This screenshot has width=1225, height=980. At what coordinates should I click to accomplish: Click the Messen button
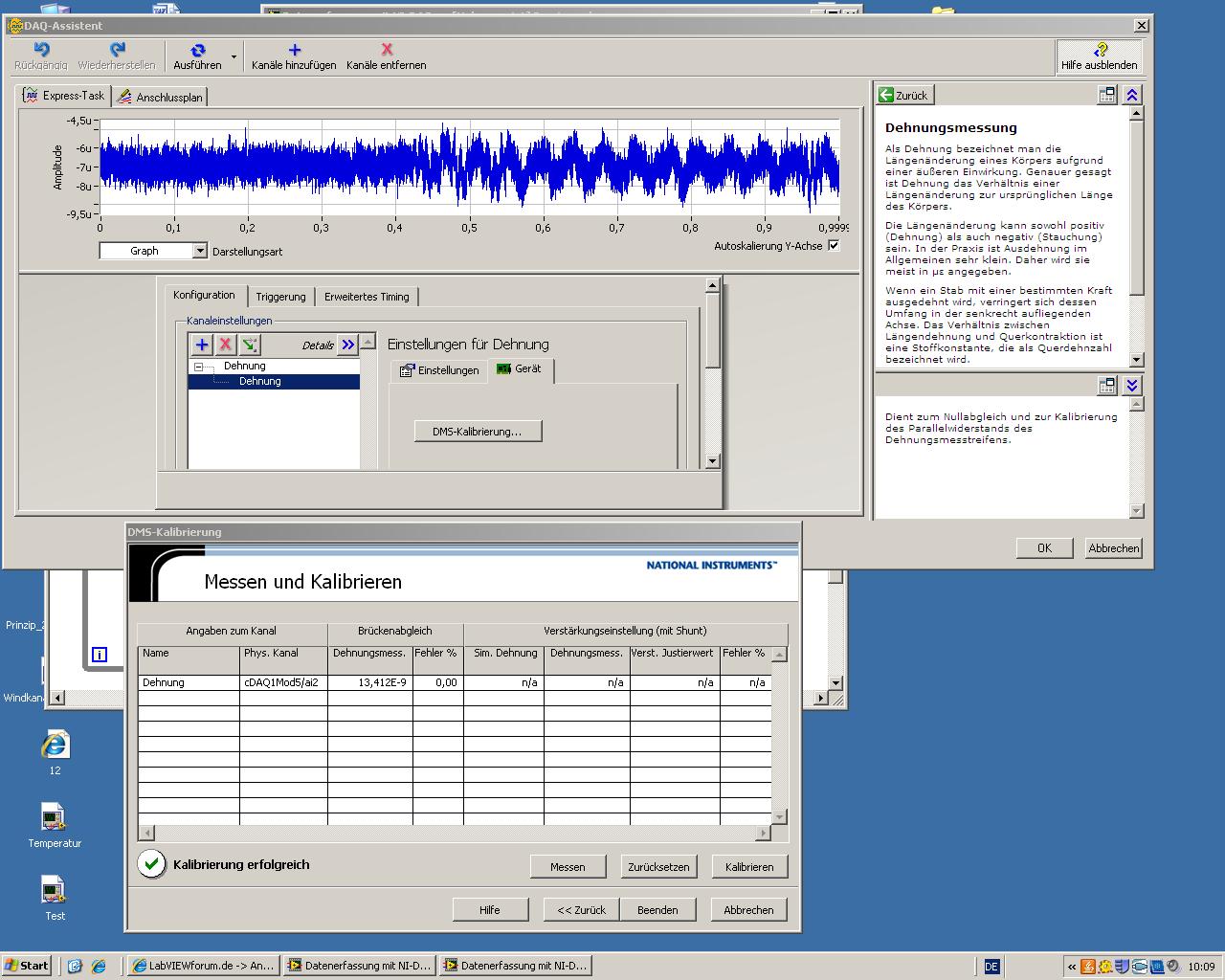click(568, 866)
